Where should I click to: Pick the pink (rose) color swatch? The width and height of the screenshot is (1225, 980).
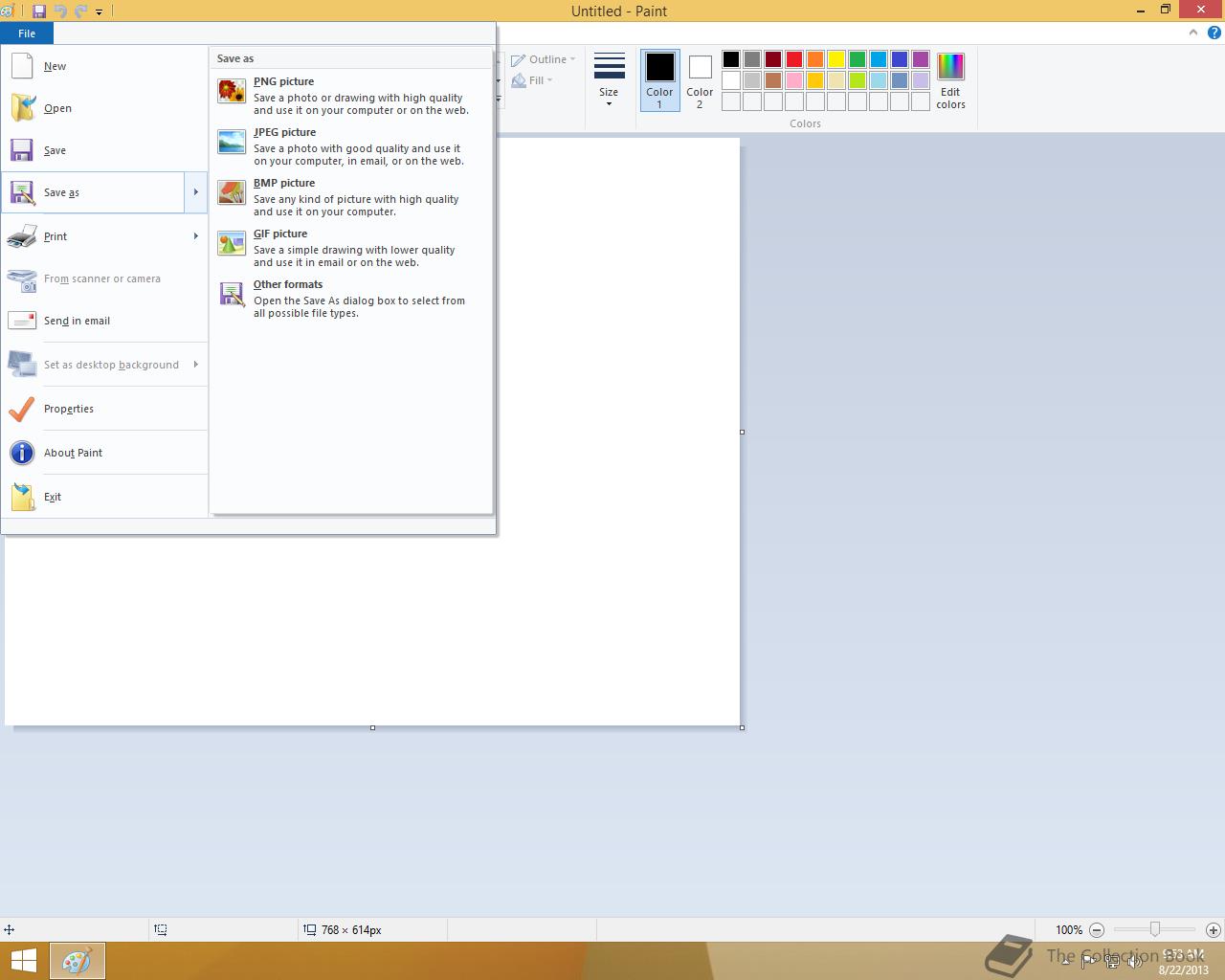(794, 80)
